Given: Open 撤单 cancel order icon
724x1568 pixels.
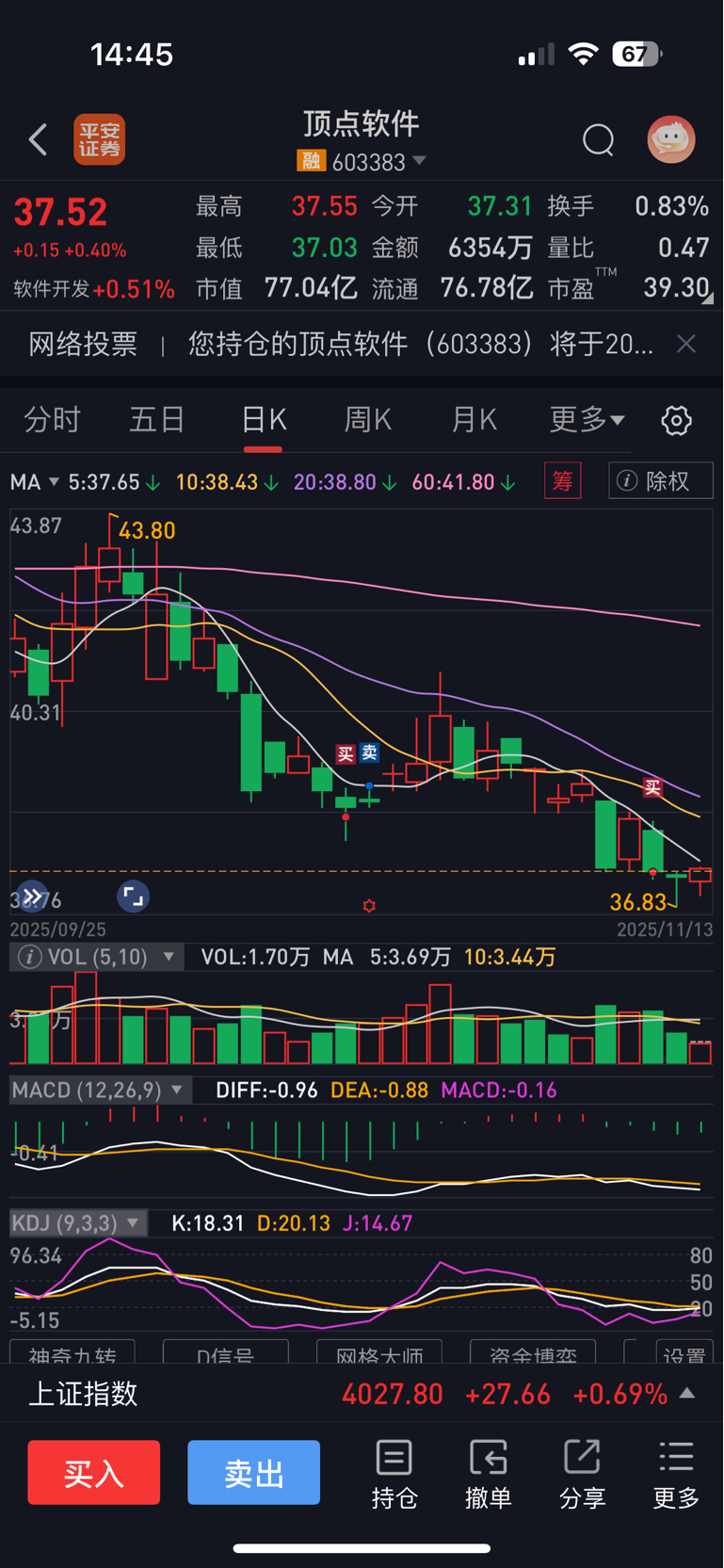Looking at the screenshot, I should 489,1475.
